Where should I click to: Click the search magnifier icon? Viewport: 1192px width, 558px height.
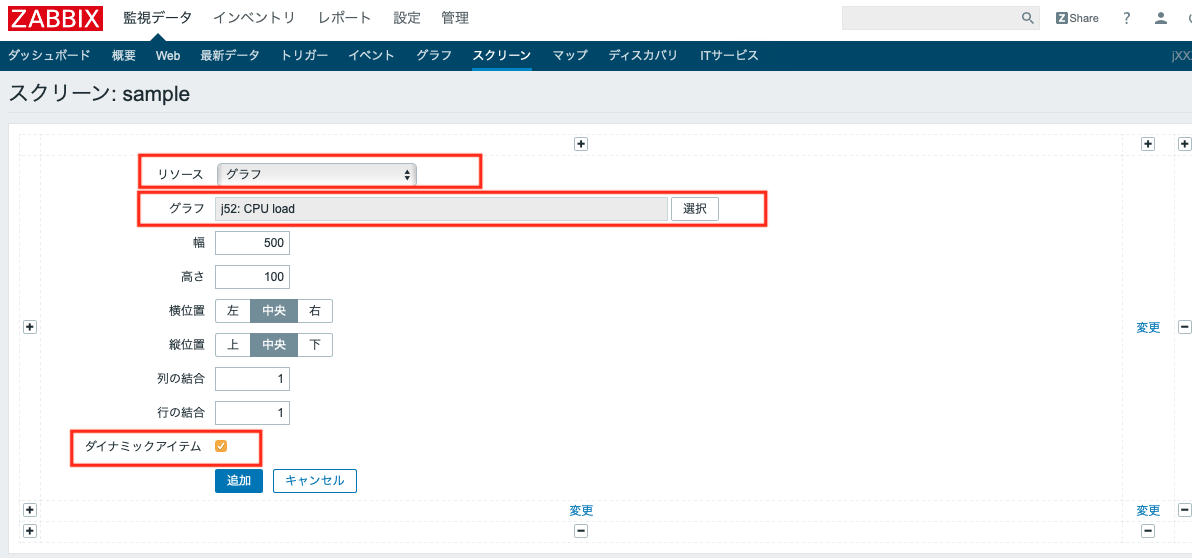pos(1027,18)
